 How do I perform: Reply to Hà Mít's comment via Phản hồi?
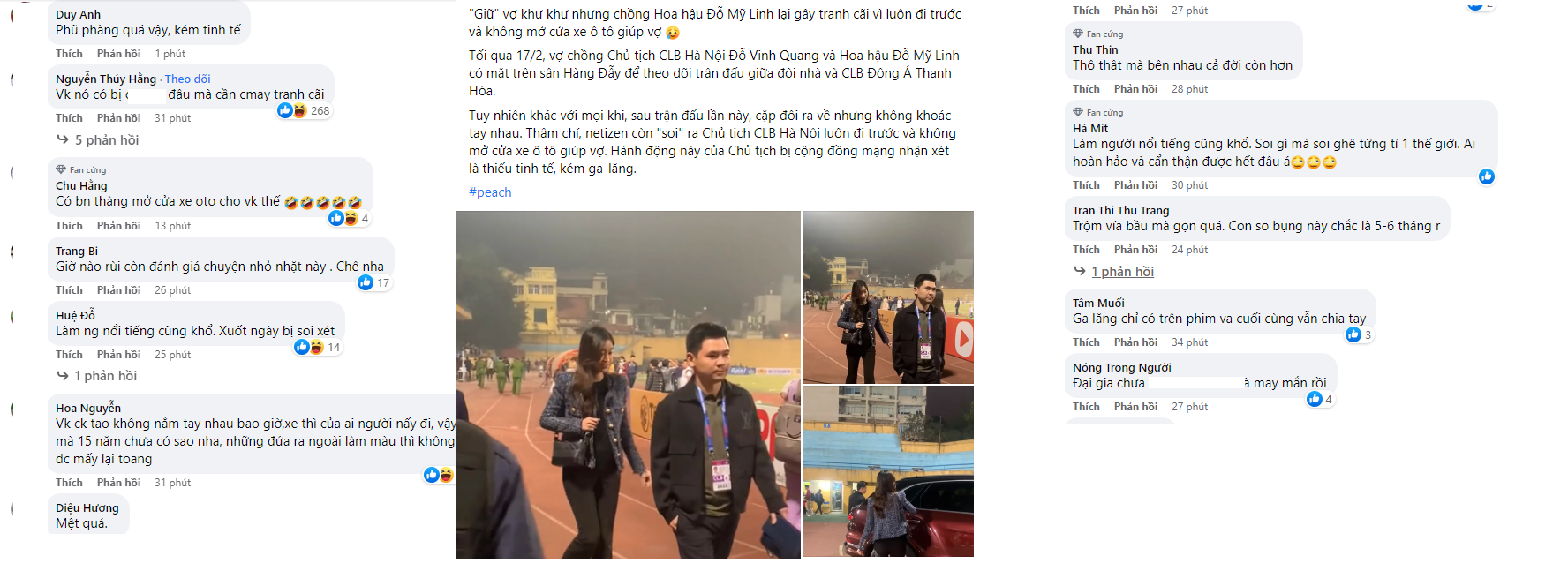tap(1135, 185)
